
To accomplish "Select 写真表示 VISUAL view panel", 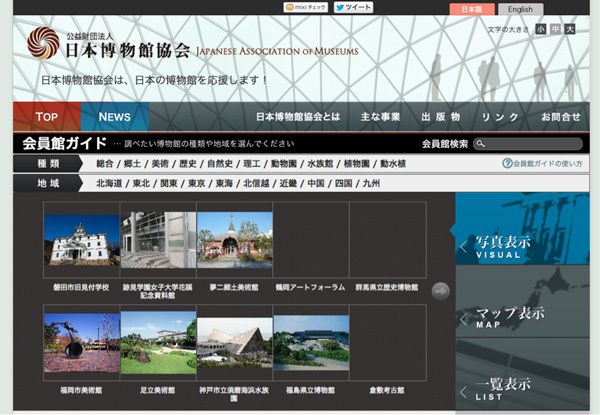I will (522, 229).
